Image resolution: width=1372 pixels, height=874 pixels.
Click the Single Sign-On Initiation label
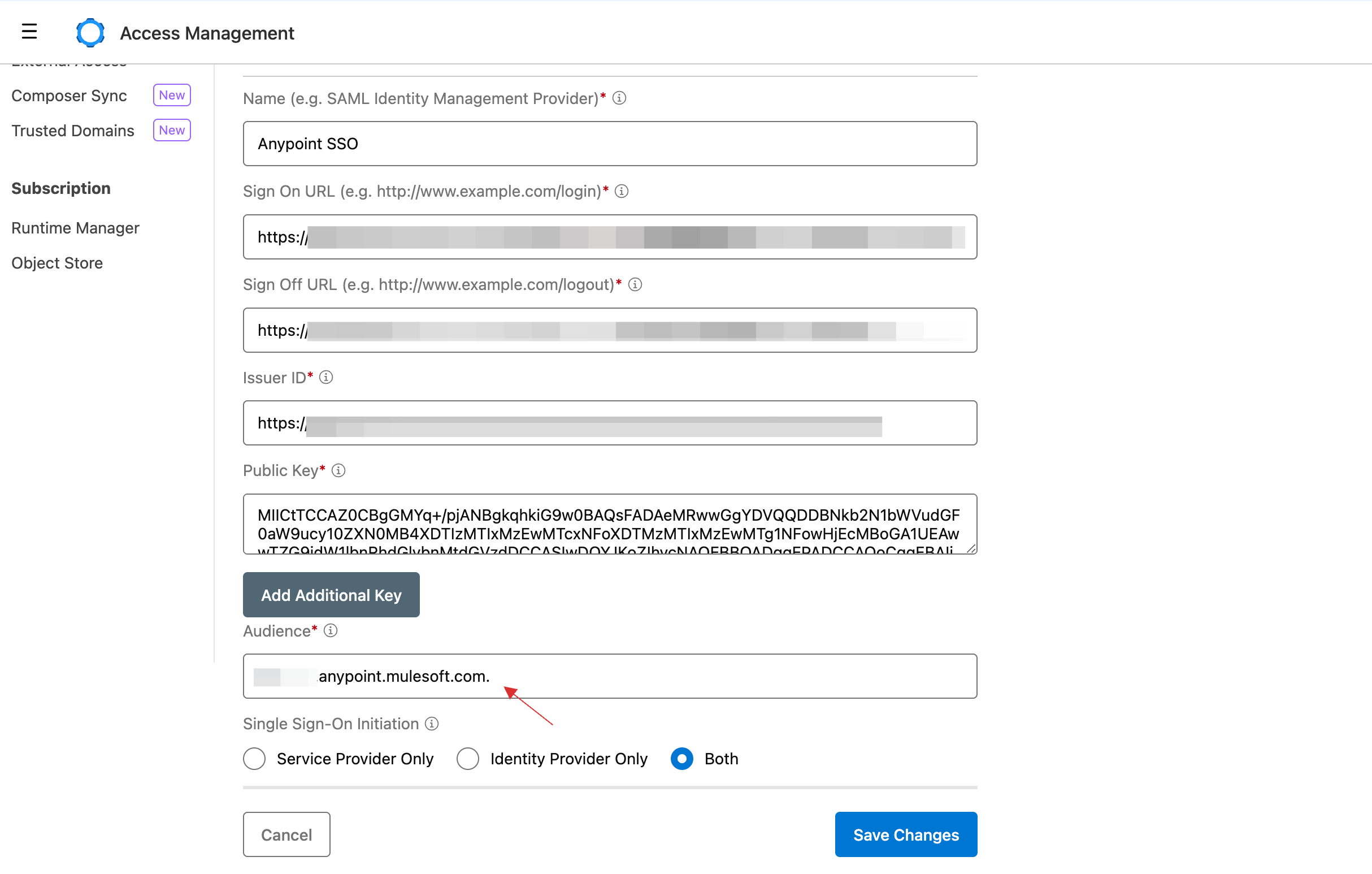(331, 724)
